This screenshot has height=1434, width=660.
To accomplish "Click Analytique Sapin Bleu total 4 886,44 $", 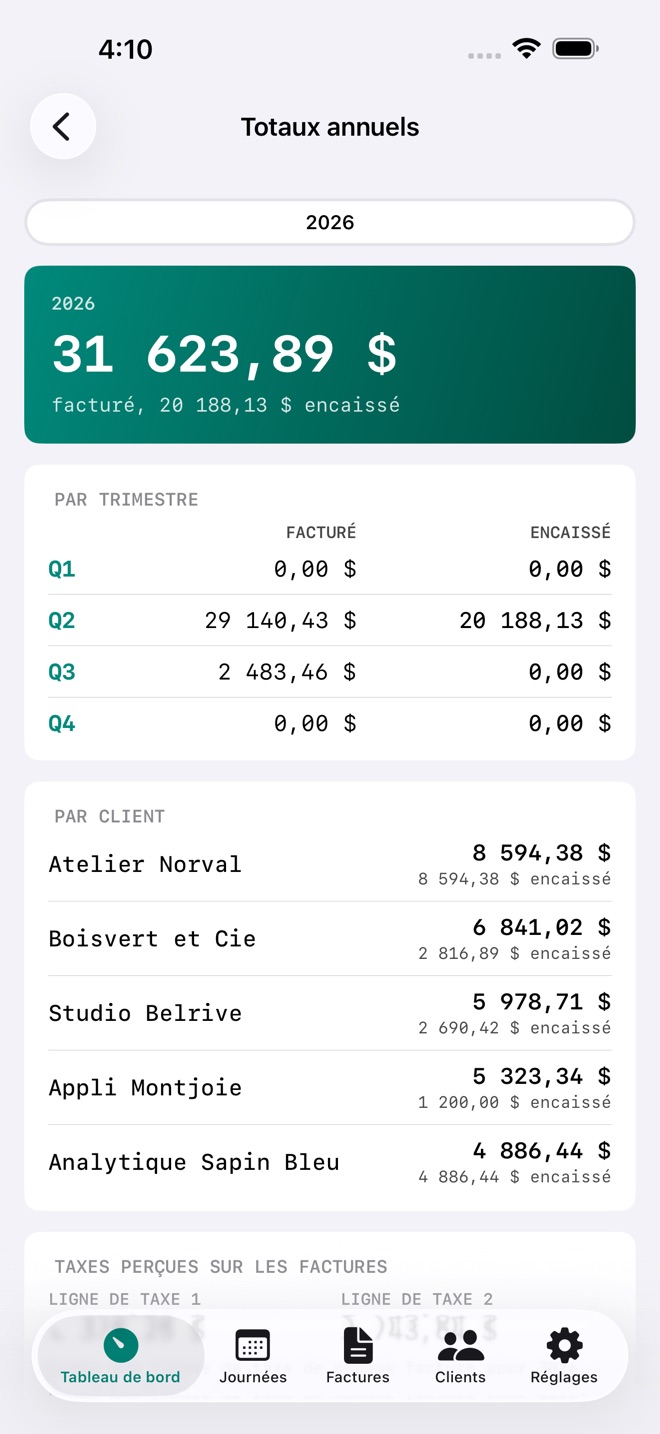I will (541, 1151).
